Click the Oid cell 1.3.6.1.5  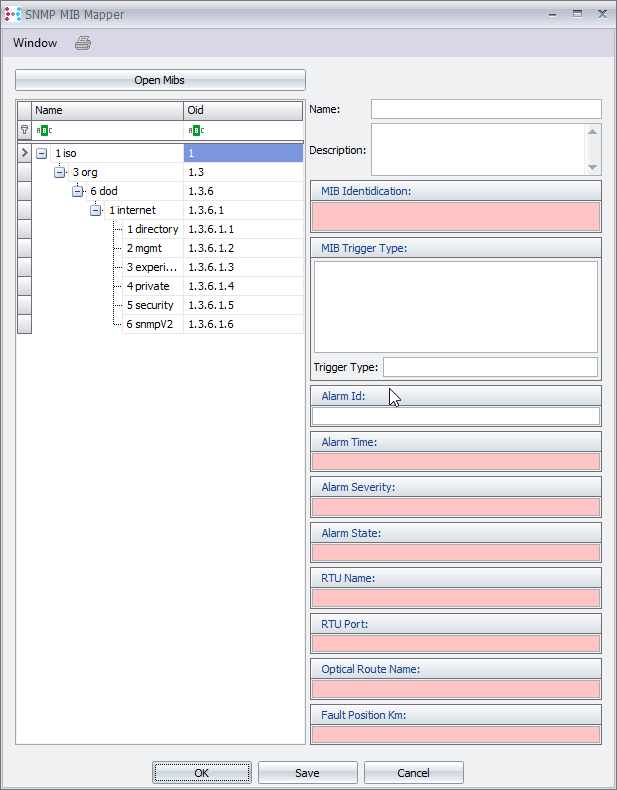(243, 305)
